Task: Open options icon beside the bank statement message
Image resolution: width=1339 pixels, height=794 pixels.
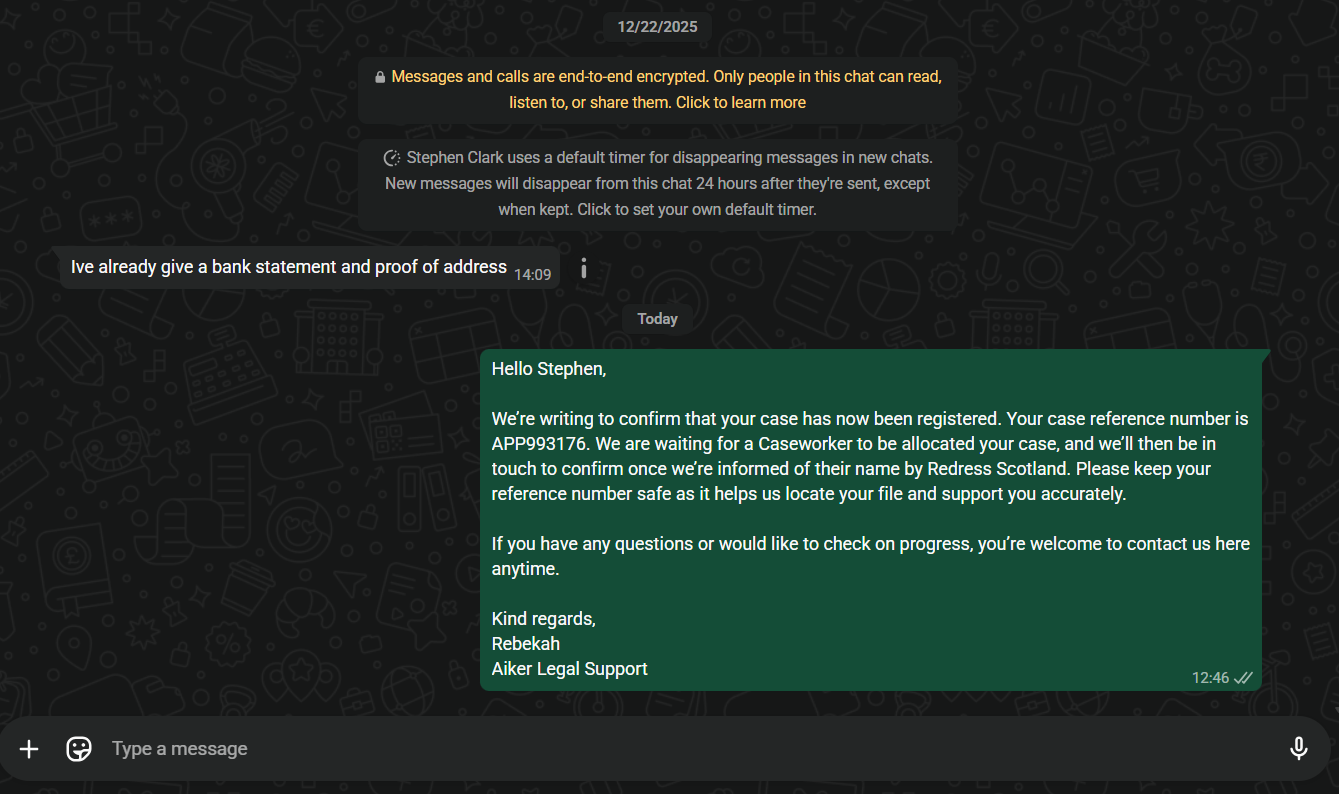Action: tap(584, 268)
